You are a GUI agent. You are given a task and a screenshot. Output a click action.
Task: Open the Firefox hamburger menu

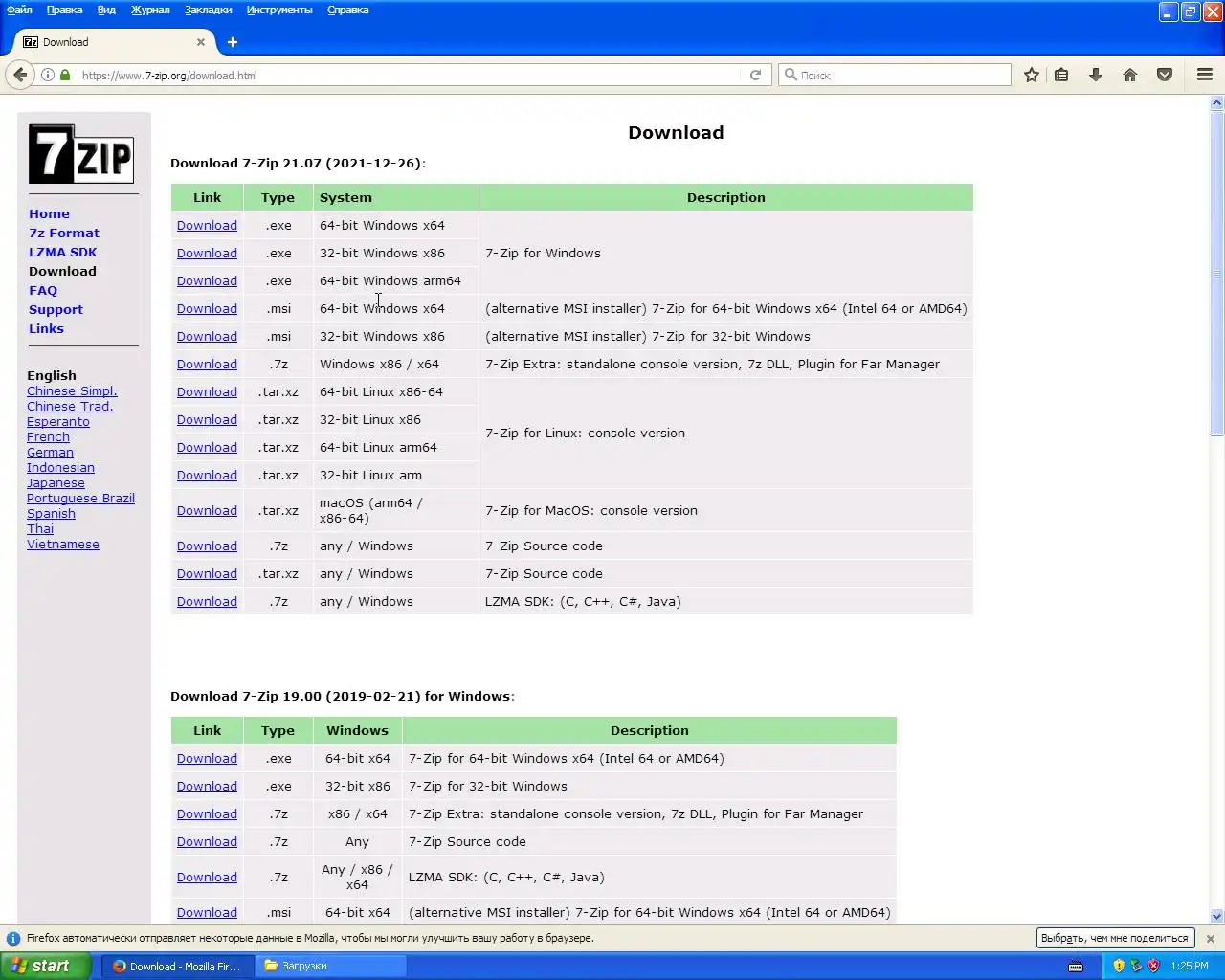point(1205,75)
